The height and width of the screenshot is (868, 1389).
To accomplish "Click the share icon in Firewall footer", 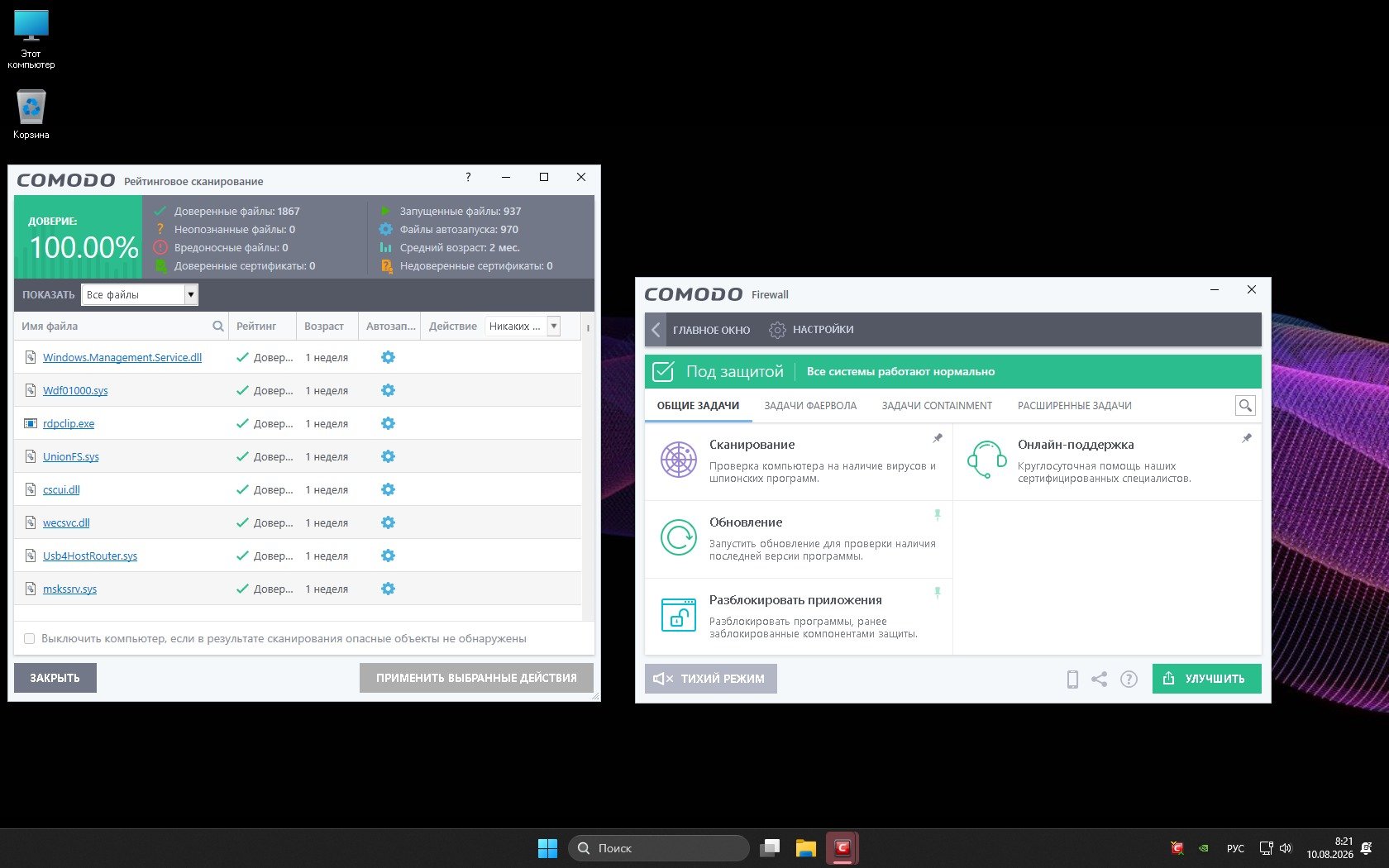I will [1099, 679].
